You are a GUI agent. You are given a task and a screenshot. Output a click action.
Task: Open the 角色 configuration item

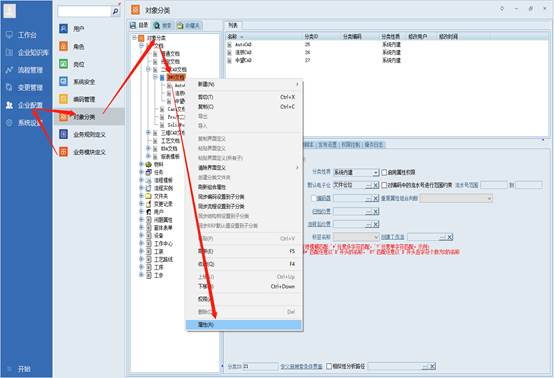click(78, 47)
